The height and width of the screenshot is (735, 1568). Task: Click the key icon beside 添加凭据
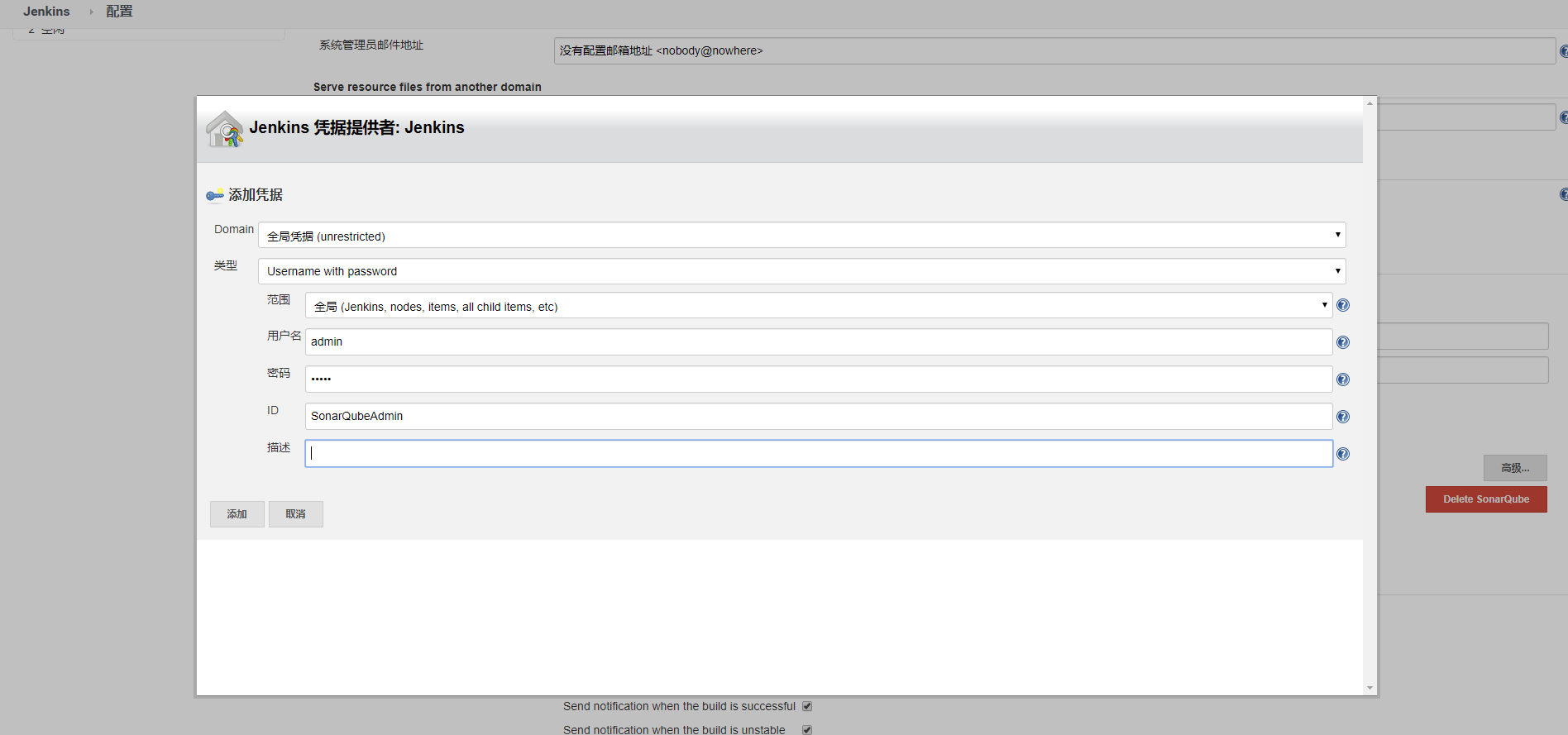[215, 195]
